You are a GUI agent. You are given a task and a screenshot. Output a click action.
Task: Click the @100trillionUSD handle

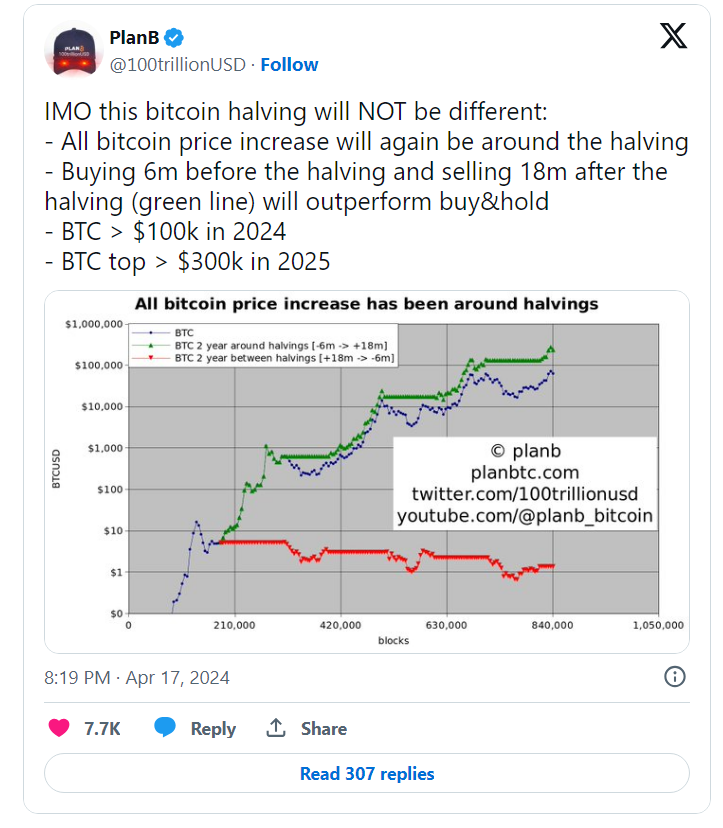[x=177, y=64]
